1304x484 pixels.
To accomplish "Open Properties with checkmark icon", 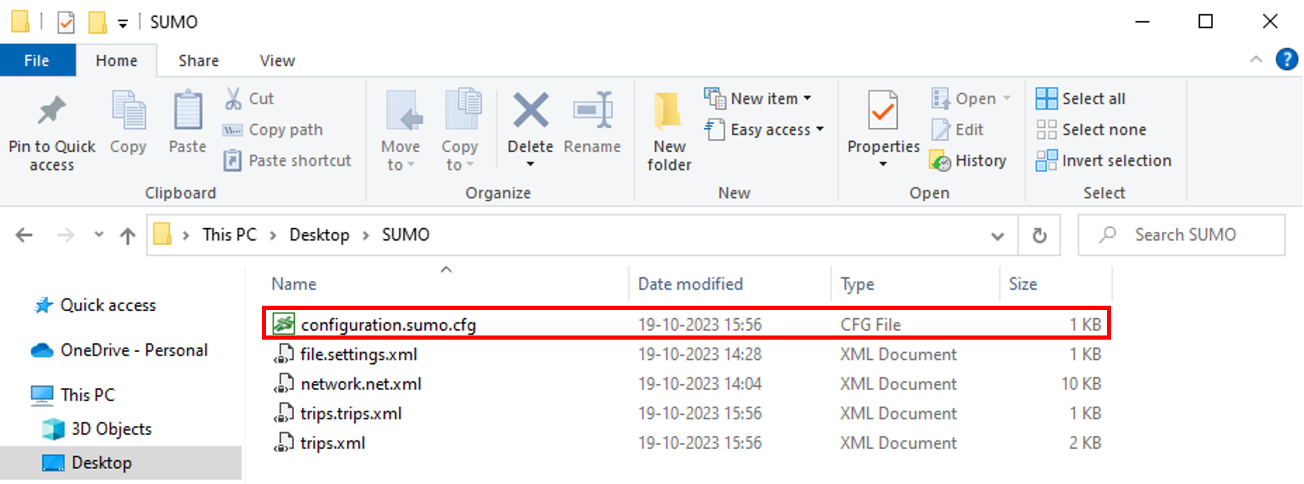I will (883, 111).
